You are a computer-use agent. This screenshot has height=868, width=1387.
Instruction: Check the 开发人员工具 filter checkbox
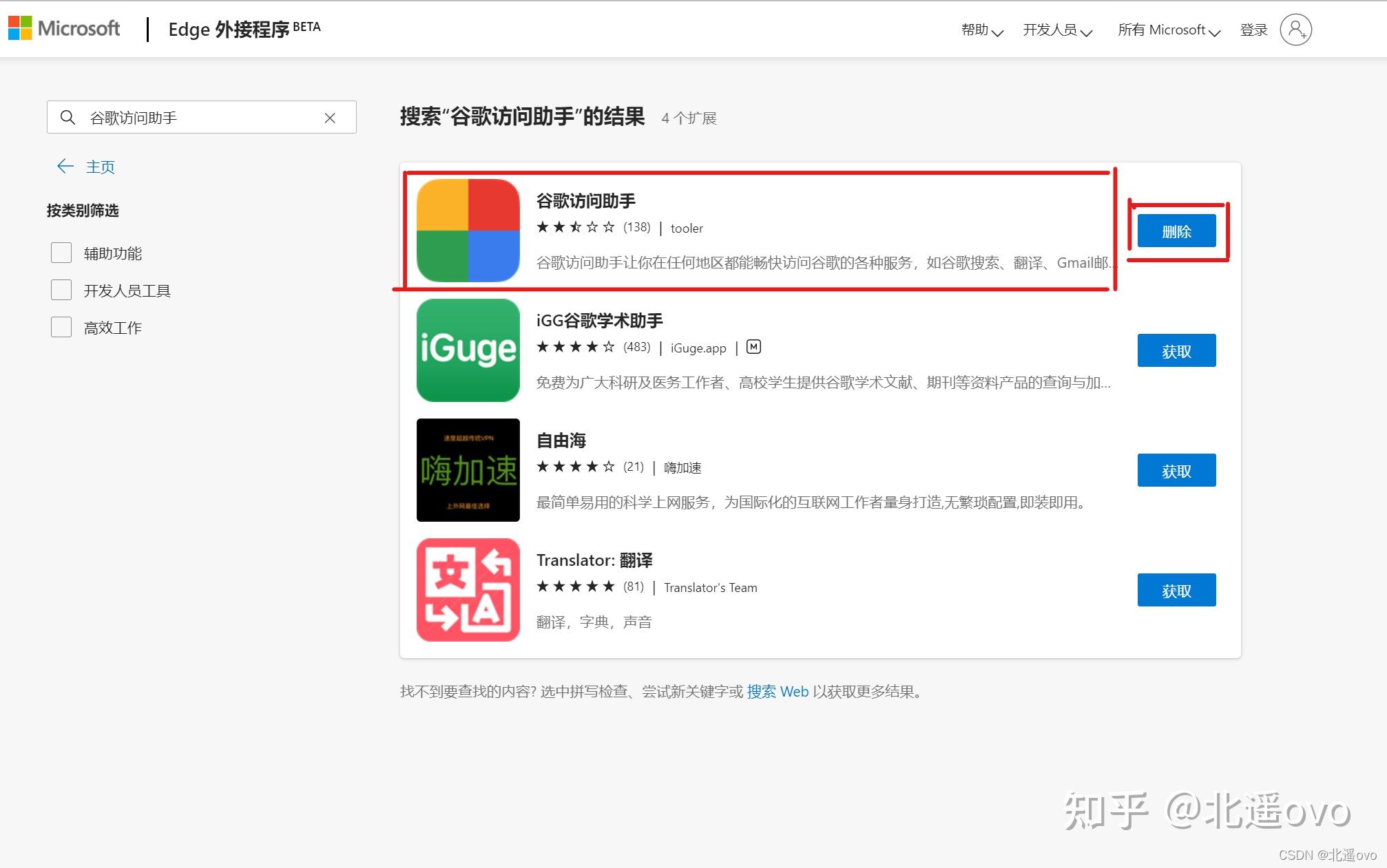tap(61, 290)
